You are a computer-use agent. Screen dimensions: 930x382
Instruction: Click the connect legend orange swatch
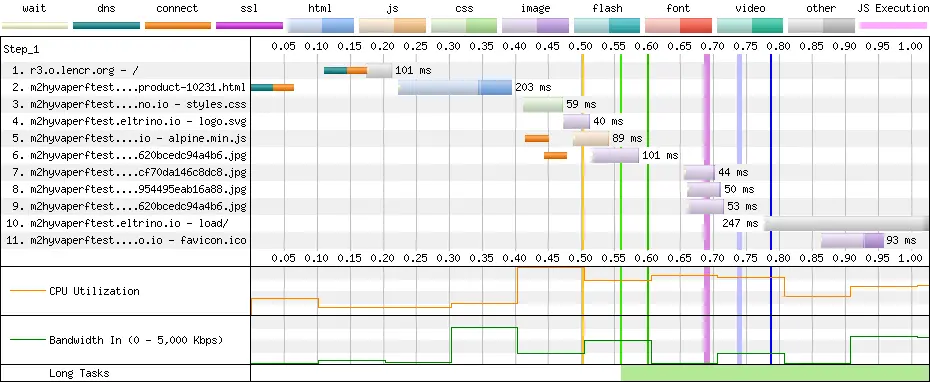click(178, 26)
